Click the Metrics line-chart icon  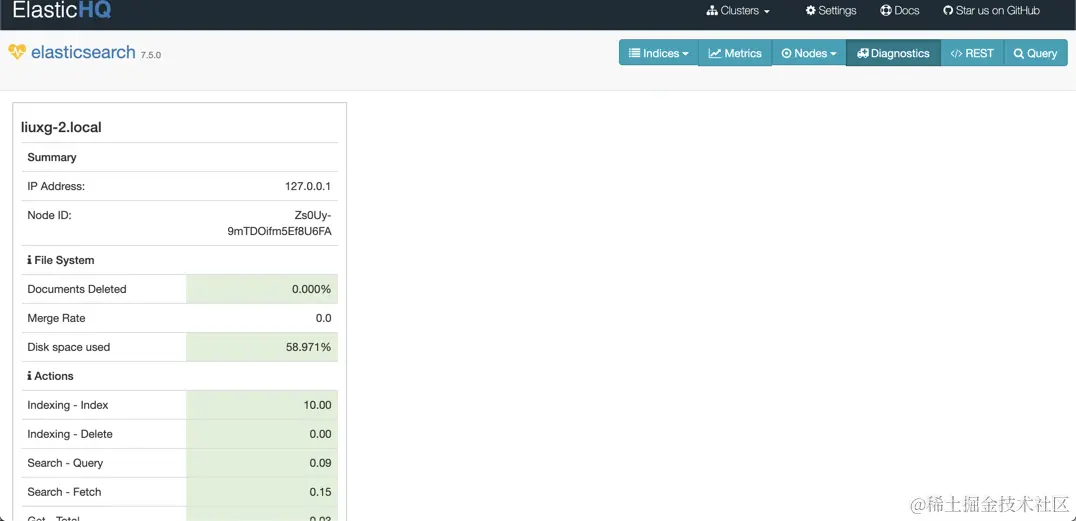(714, 53)
